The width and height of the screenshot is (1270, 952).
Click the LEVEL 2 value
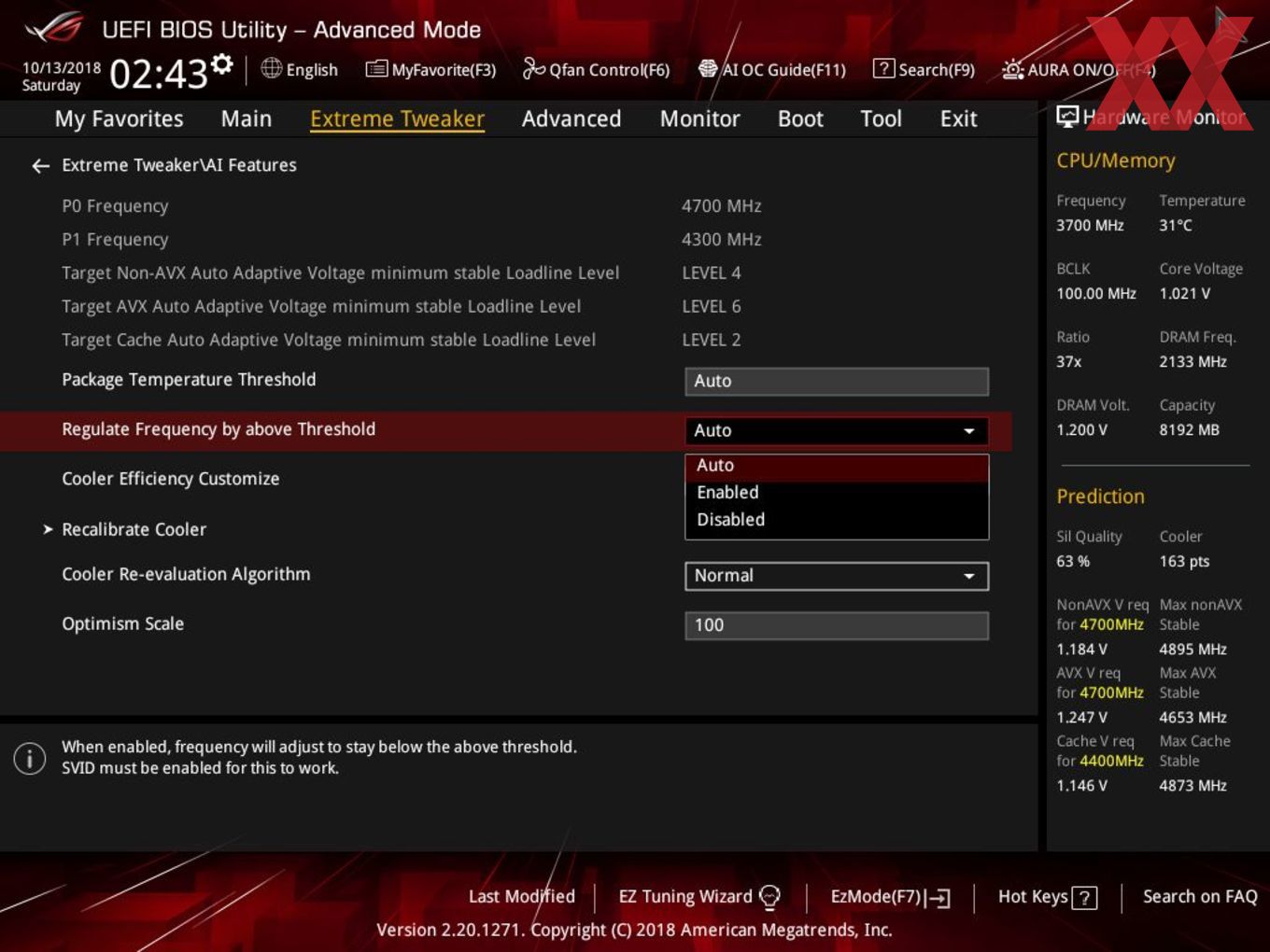pos(711,341)
